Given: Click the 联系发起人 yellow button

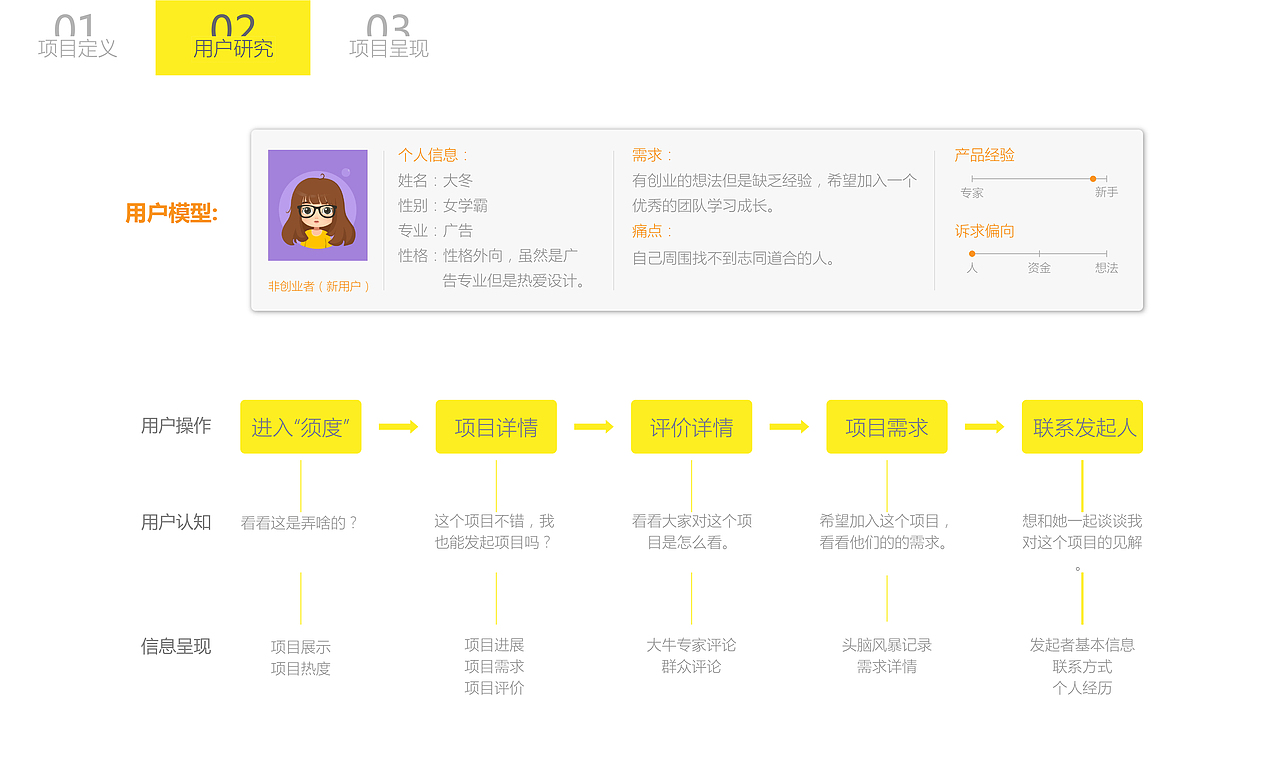Looking at the screenshot, I should [x=1082, y=427].
